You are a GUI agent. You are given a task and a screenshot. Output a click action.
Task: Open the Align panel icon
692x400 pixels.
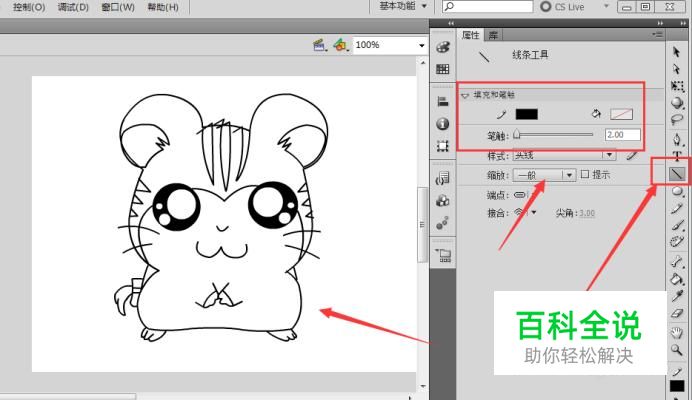443,102
